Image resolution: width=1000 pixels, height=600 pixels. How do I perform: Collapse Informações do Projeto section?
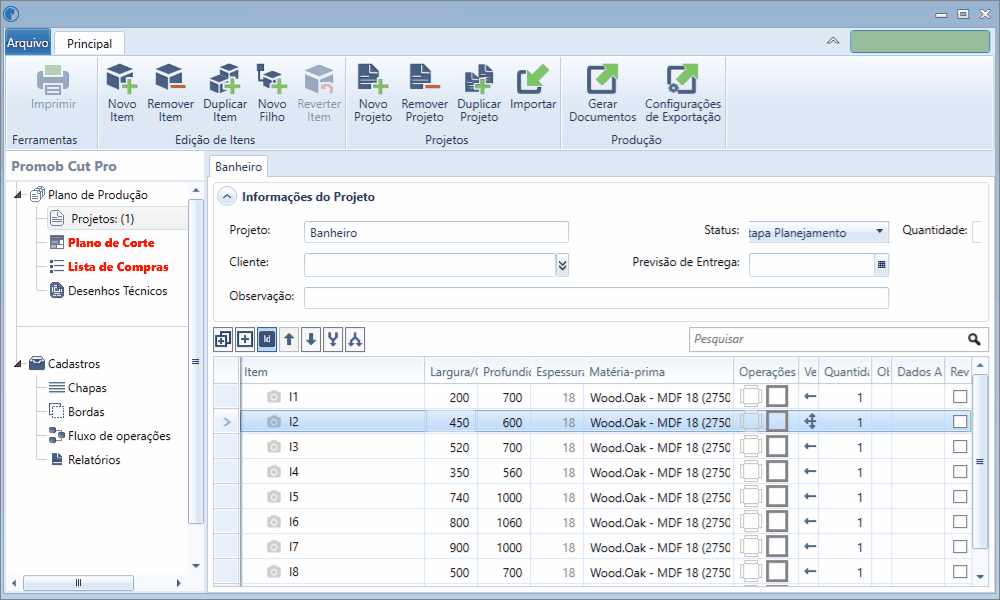tap(226, 197)
